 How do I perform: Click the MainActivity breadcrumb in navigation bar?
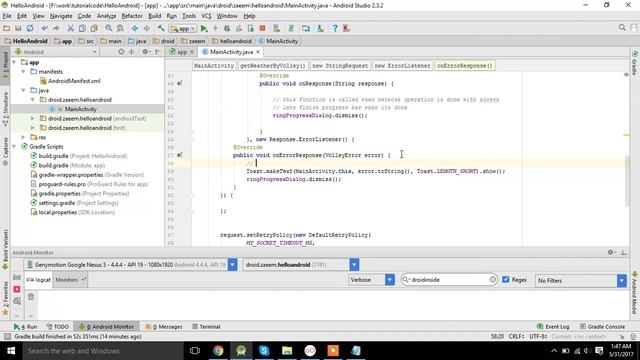tap(278, 41)
